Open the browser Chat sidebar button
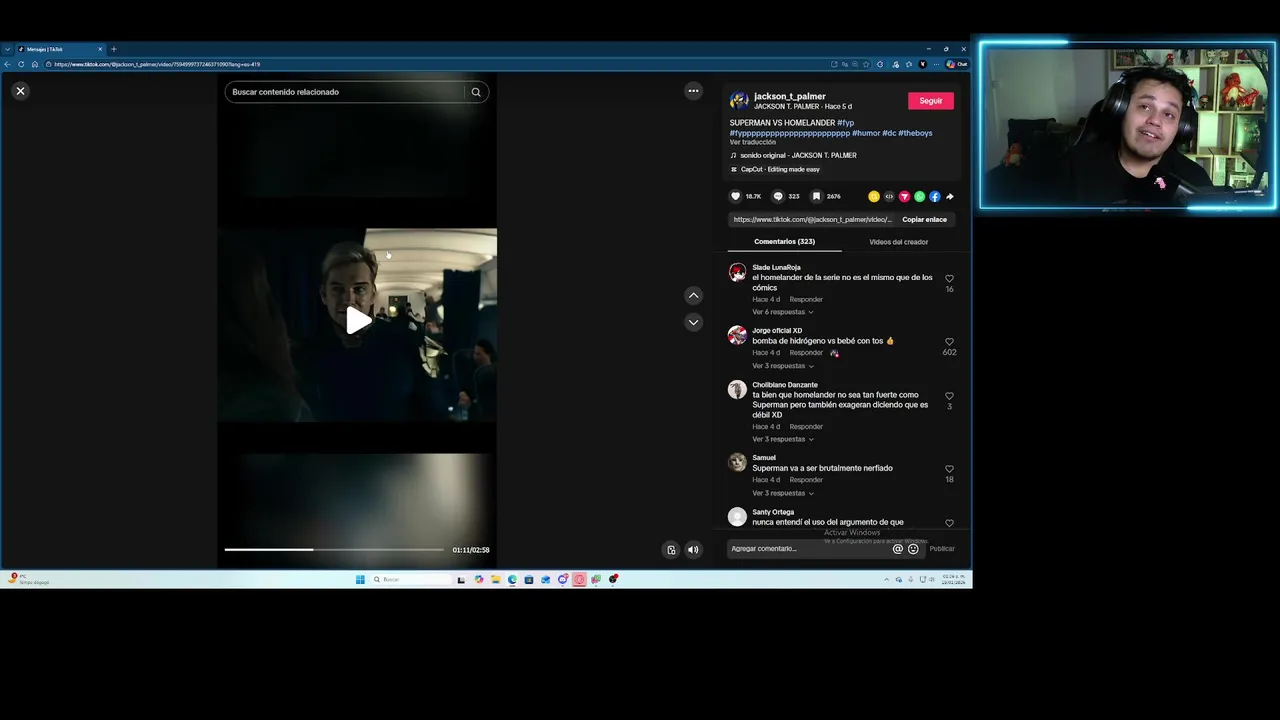The height and width of the screenshot is (720, 1280). (x=957, y=64)
